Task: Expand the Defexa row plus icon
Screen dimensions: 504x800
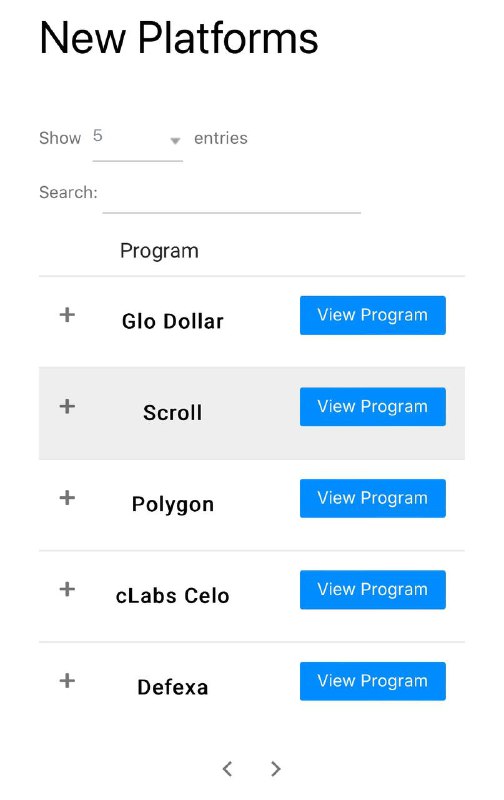Action: click(67, 681)
